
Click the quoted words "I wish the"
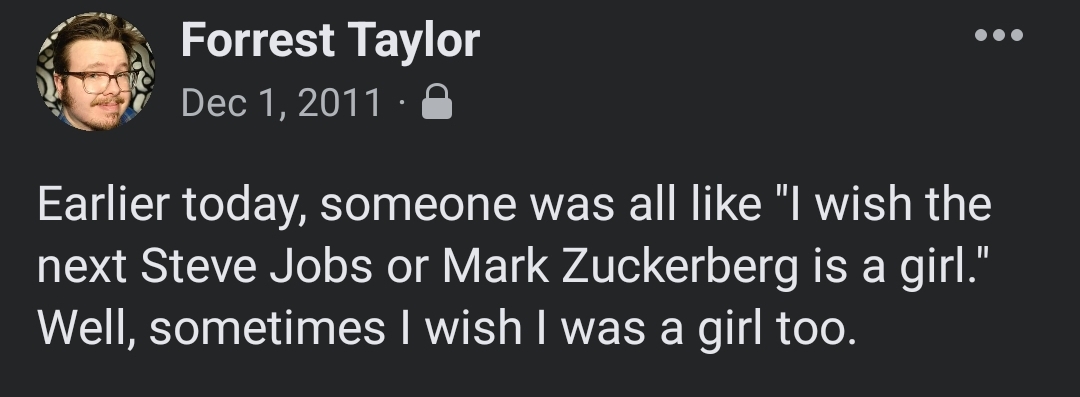892,204
